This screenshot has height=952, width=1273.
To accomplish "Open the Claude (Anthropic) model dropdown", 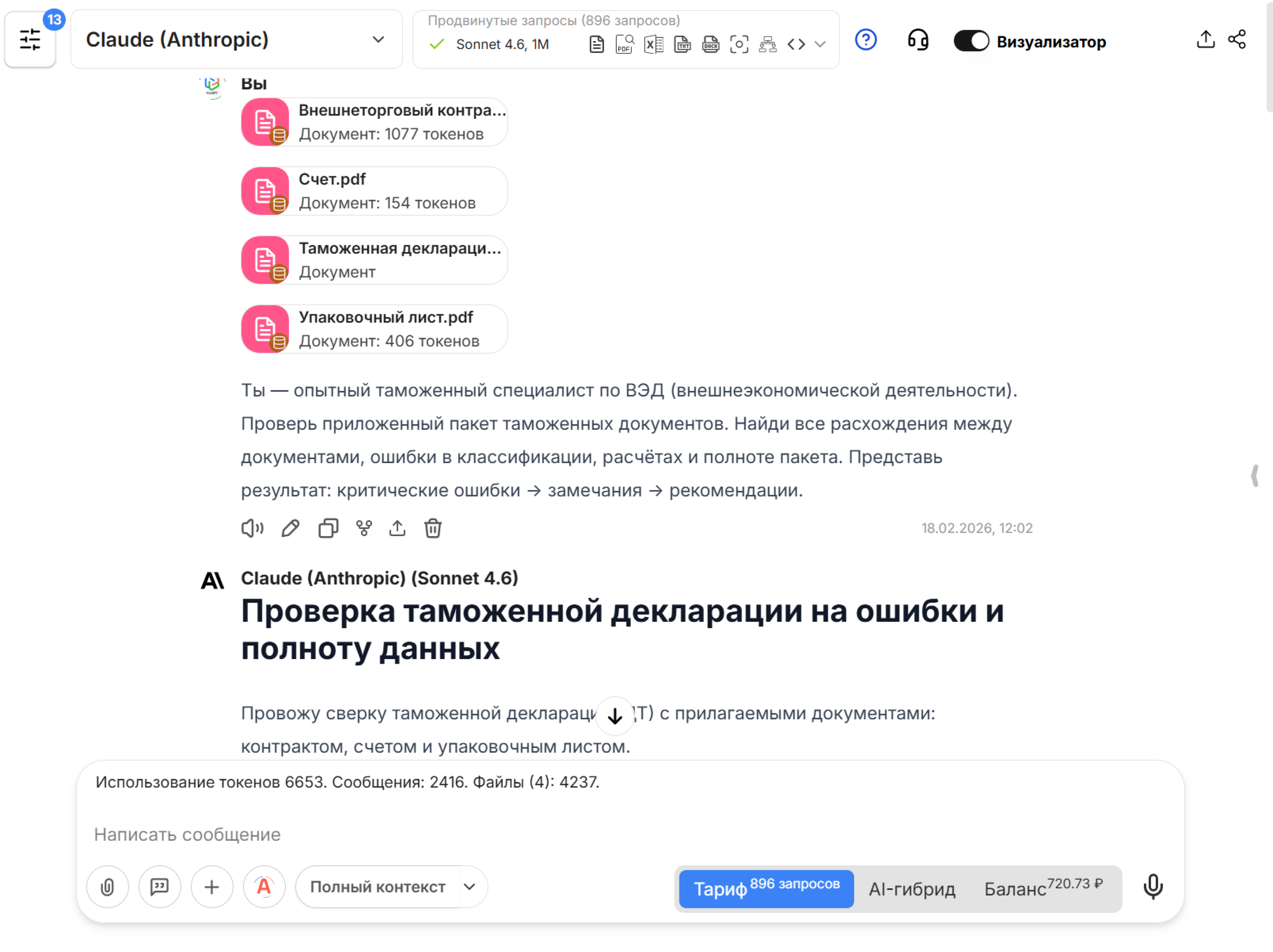I will click(x=236, y=39).
